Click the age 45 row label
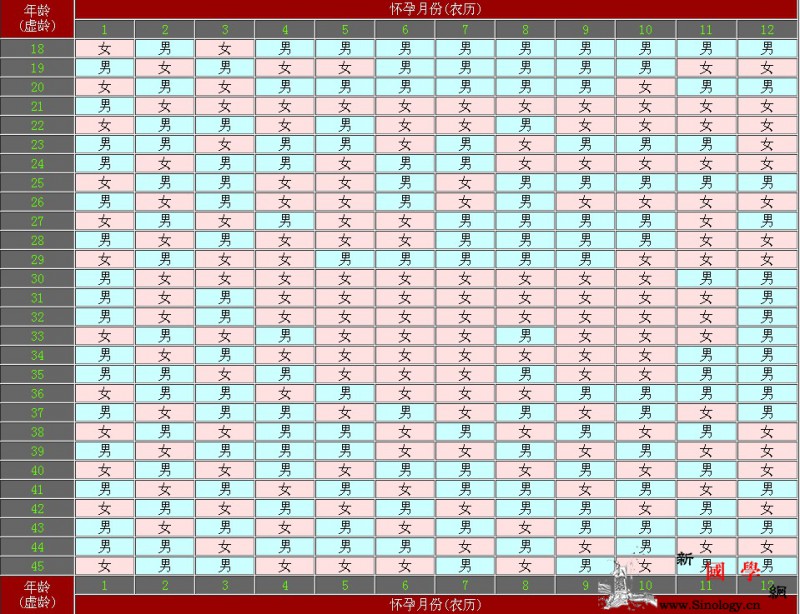 (x=37, y=566)
